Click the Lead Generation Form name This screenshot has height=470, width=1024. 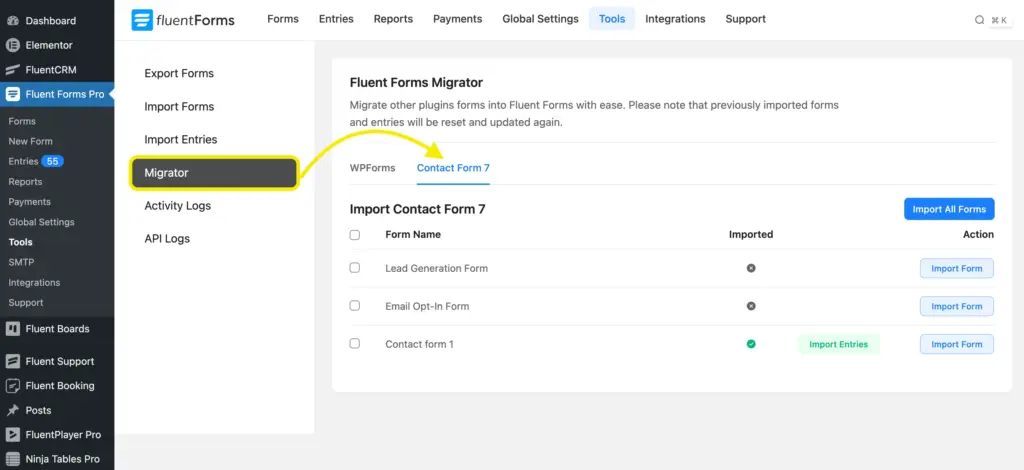[436, 268]
